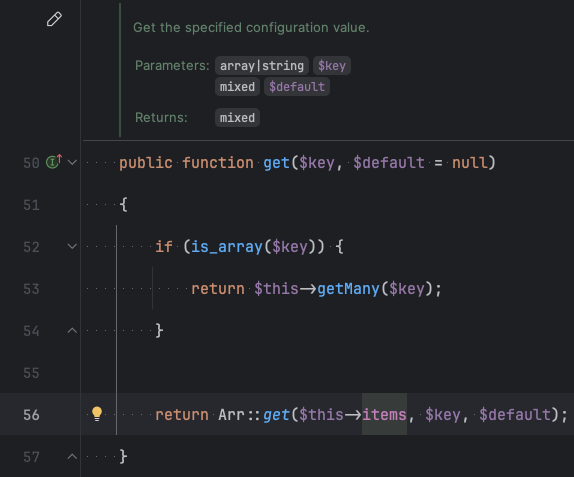Click the 'public' keyword
The width and height of the screenshot is (574, 477).
click(x=146, y=163)
